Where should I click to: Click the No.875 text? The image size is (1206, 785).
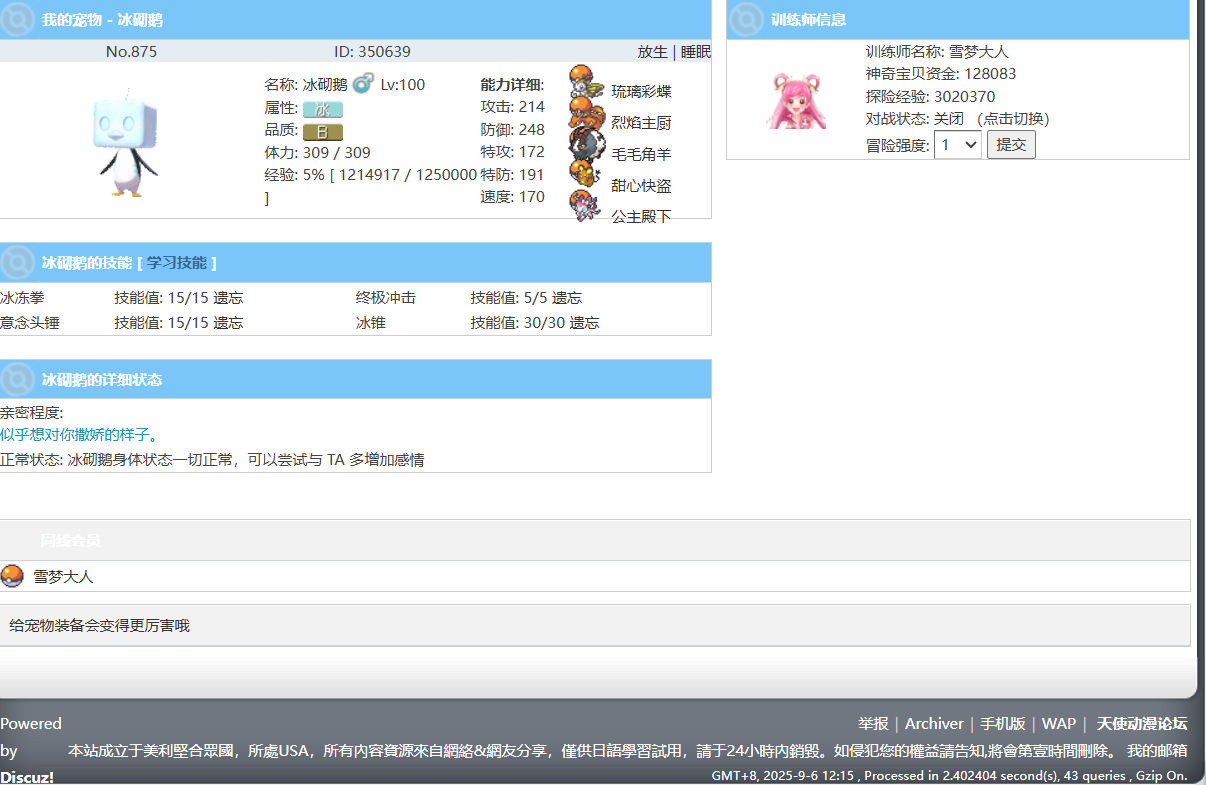coord(131,52)
